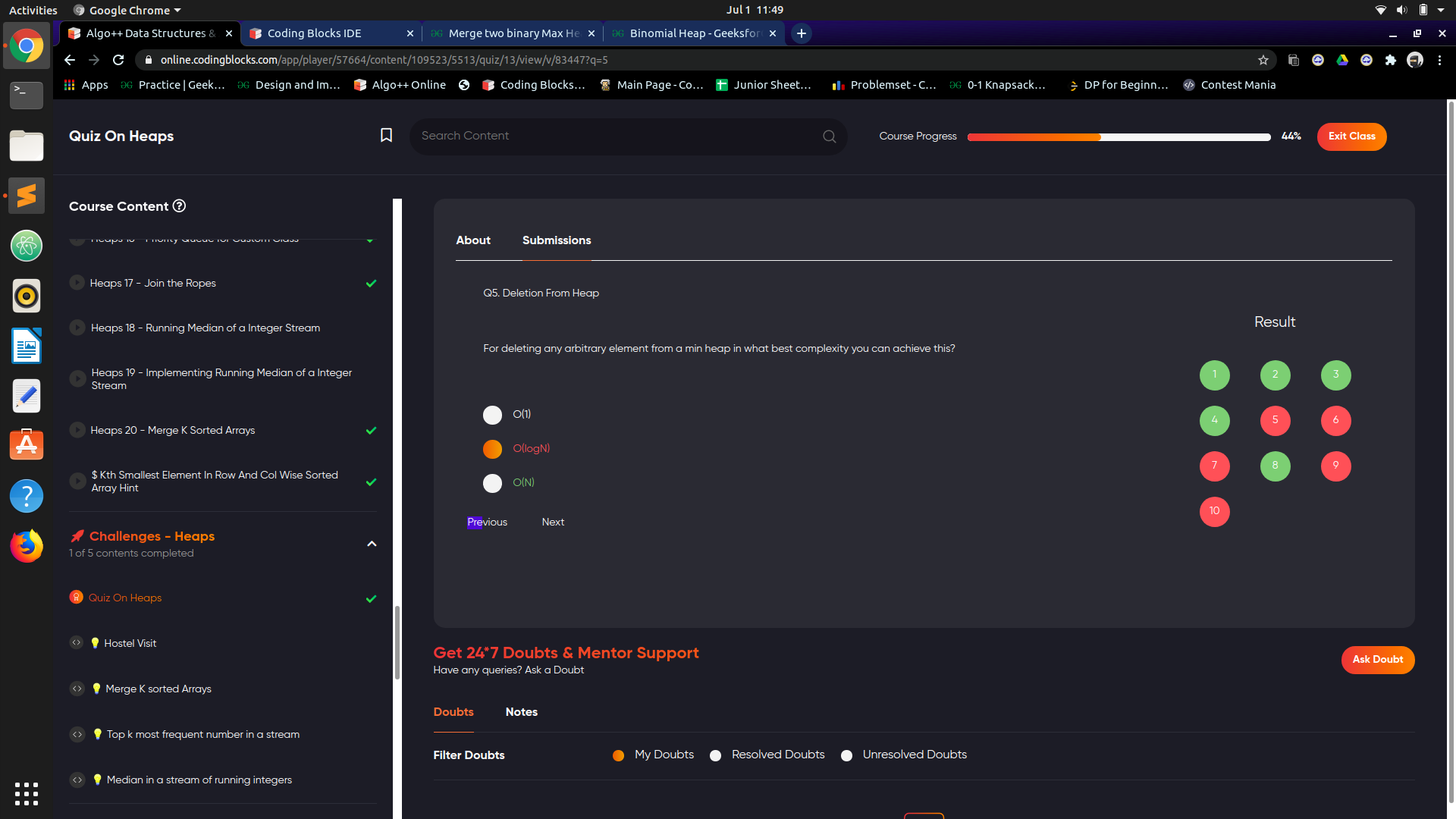The width and height of the screenshot is (1456, 819).
Task: Select the O(N) answer option
Action: (x=492, y=483)
